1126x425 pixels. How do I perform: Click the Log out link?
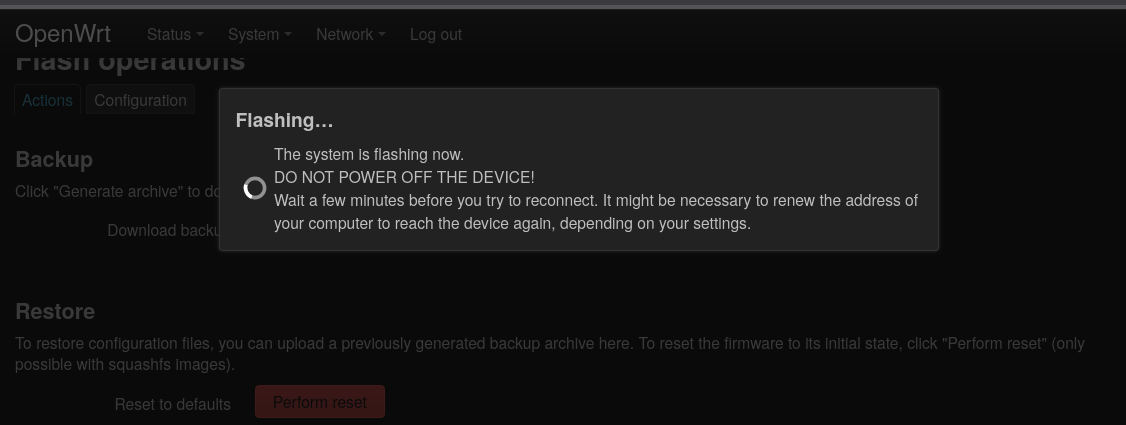(435, 34)
